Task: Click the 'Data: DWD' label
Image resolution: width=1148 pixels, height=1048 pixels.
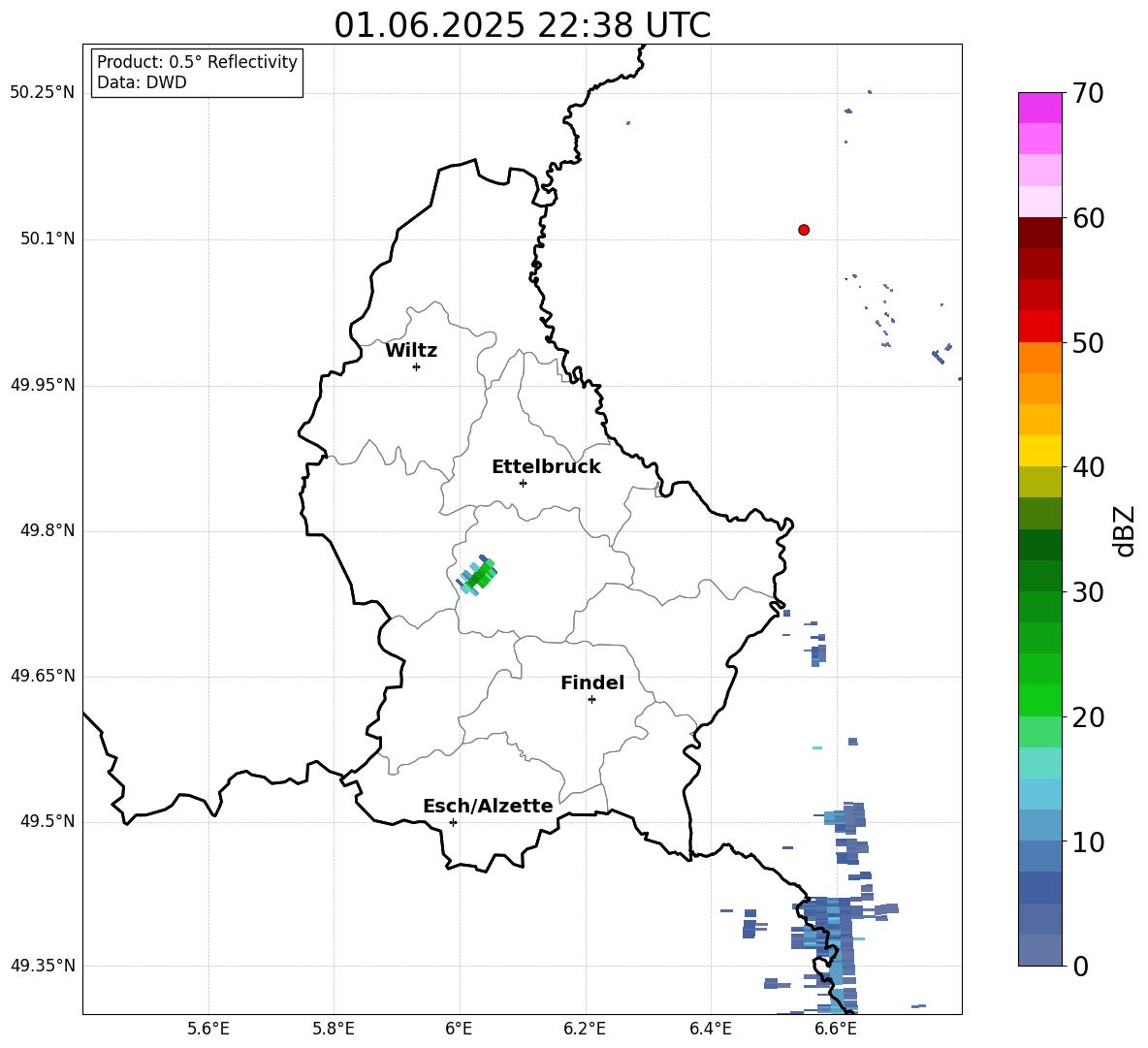Action: [142, 82]
